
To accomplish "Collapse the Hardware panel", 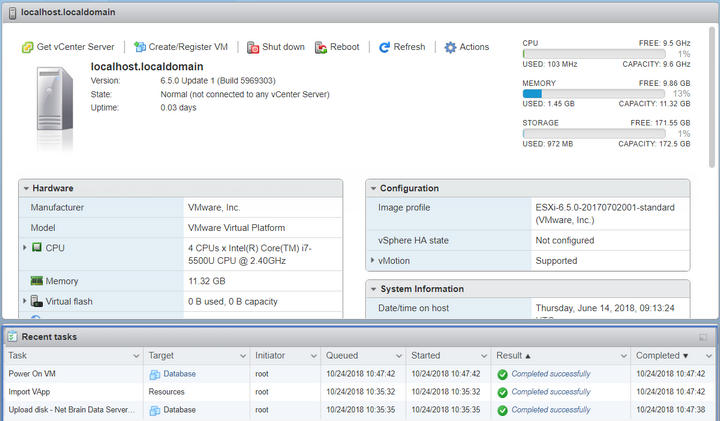I will point(26,188).
